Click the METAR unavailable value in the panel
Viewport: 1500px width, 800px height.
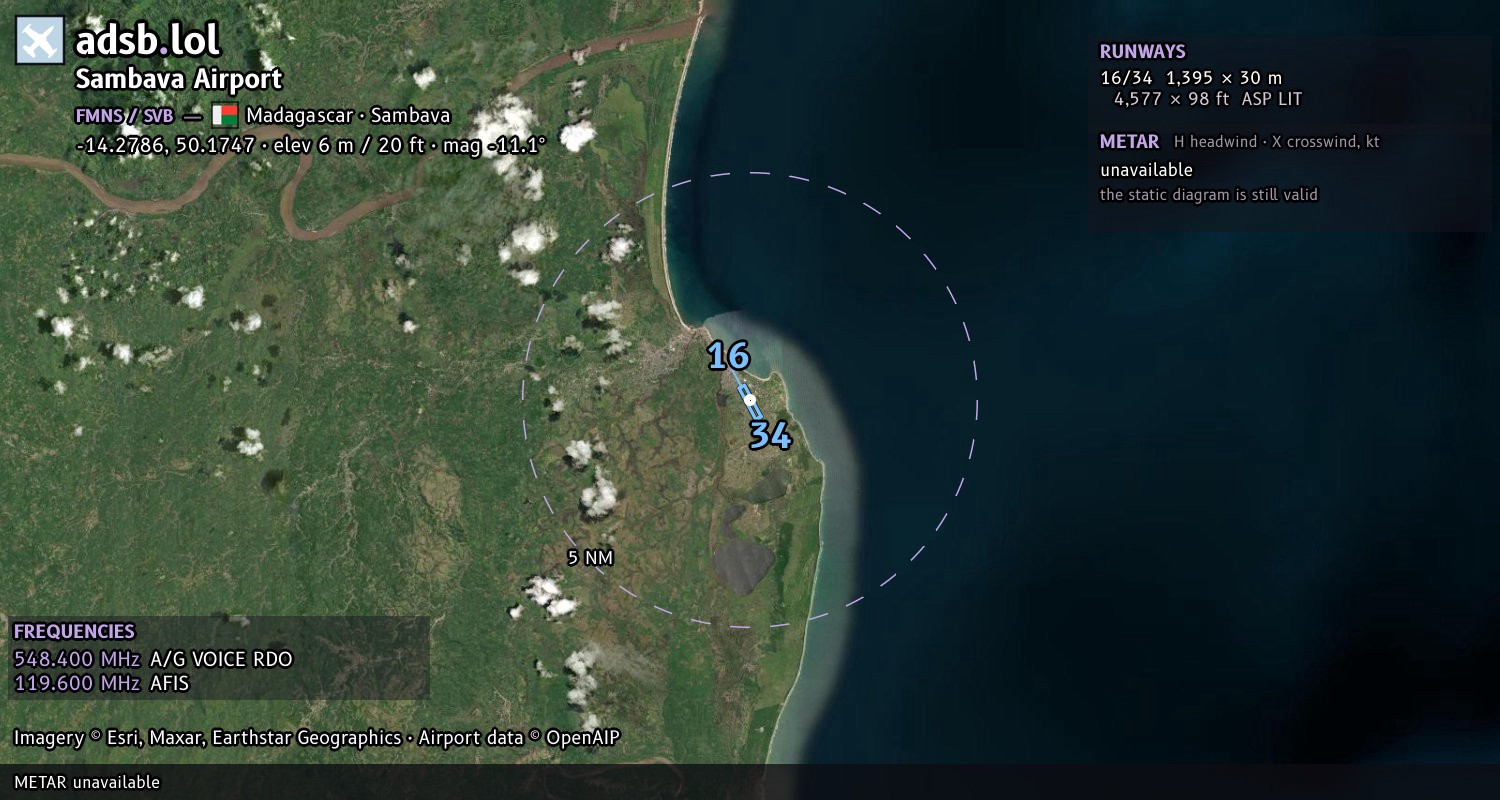[1147, 170]
